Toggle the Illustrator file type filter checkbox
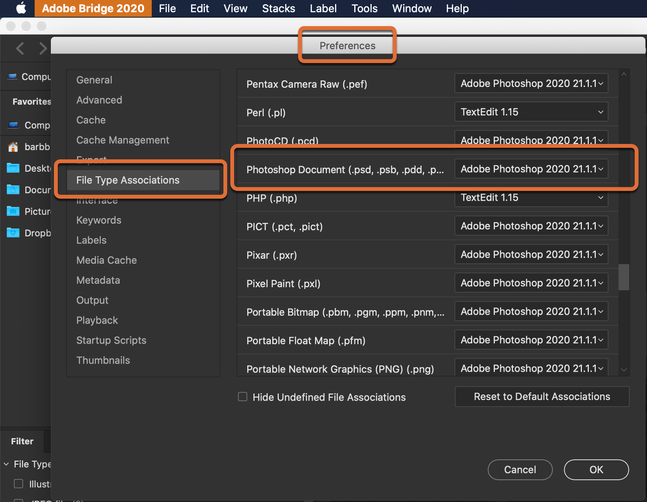The width and height of the screenshot is (647, 502). (x=18, y=484)
